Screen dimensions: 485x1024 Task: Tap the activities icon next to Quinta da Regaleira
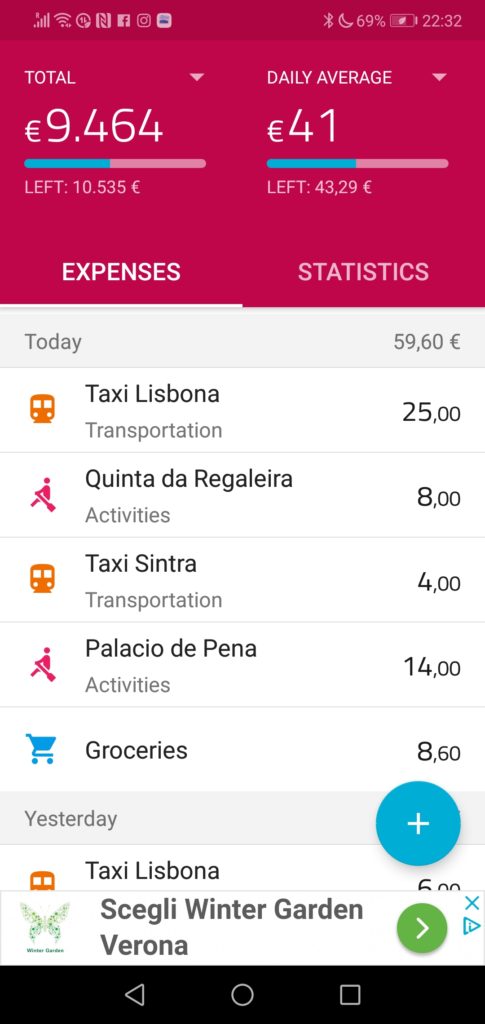(42, 494)
